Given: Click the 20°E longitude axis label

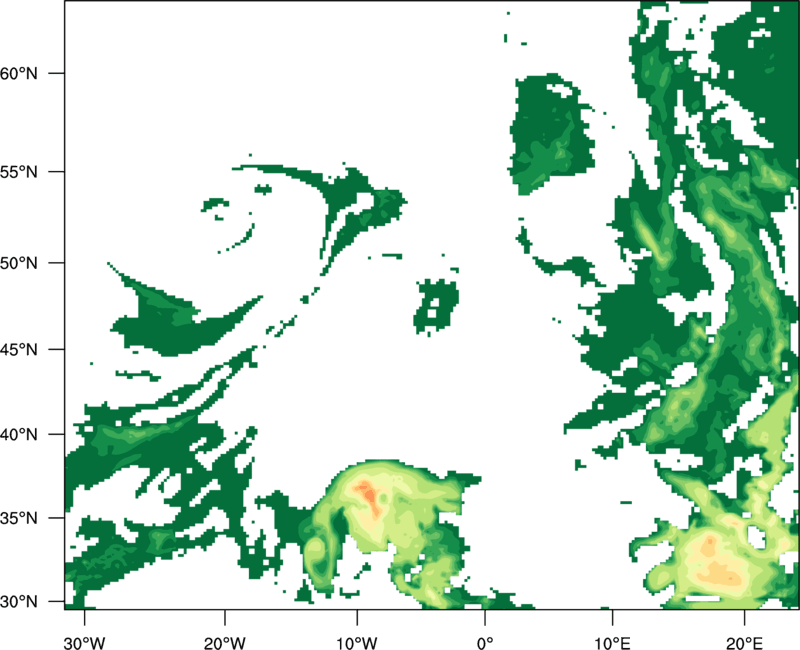Looking at the screenshot, I should 744,643.
